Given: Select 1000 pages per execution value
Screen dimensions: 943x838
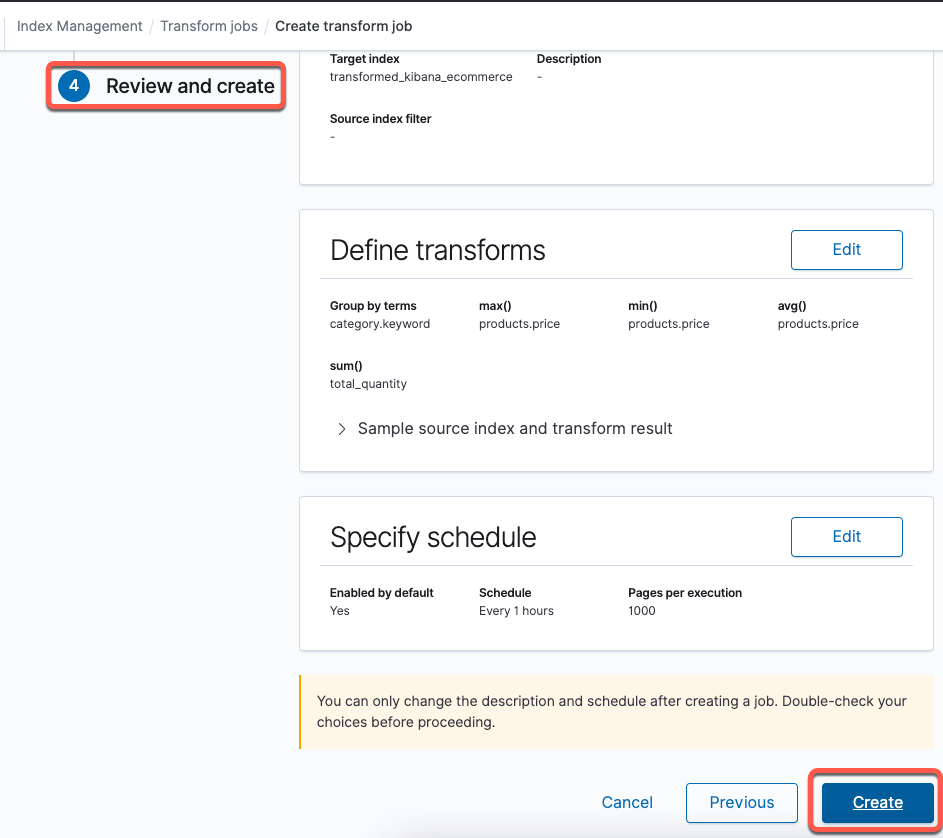Looking at the screenshot, I should (x=642, y=611).
